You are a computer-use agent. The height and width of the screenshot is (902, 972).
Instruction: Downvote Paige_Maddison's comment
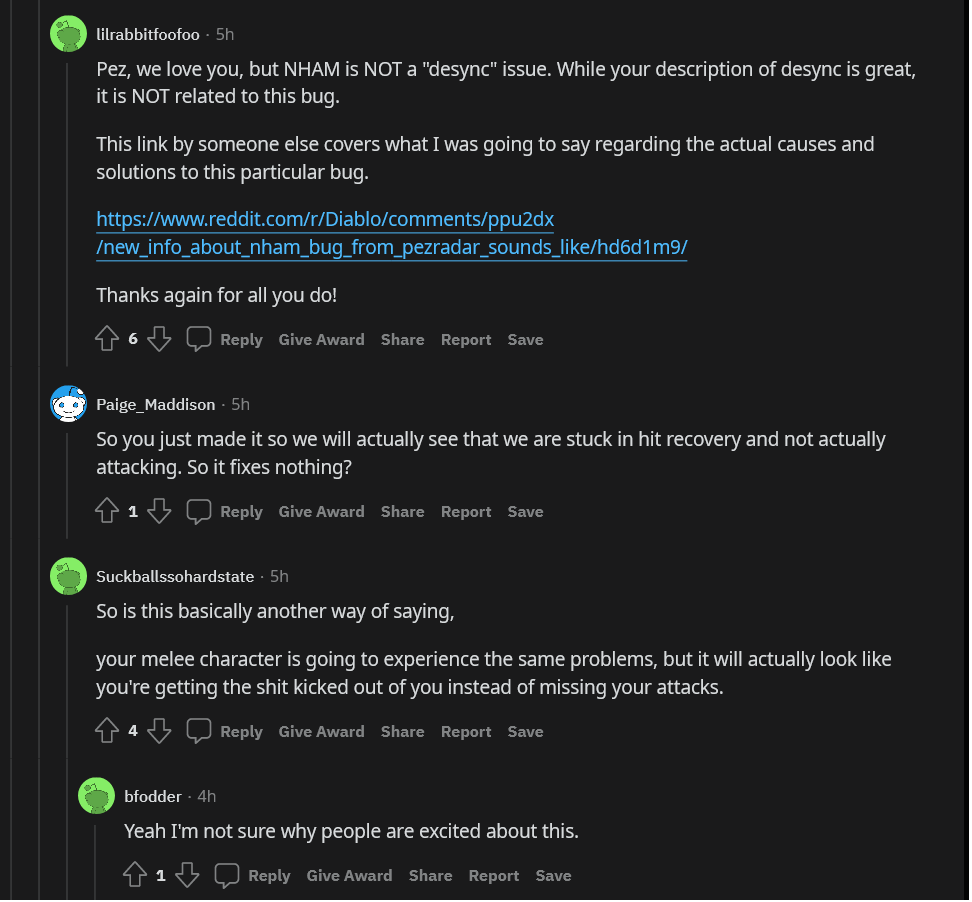pos(159,512)
